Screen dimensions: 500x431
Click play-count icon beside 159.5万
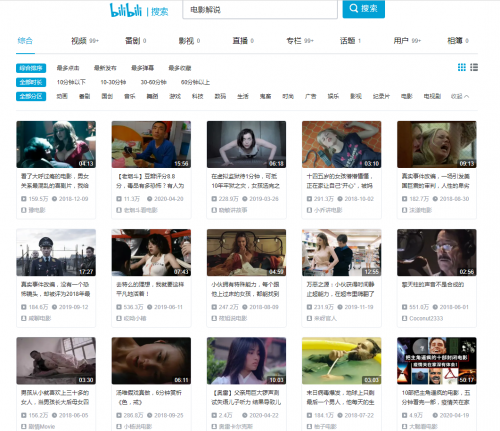click(24, 199)
